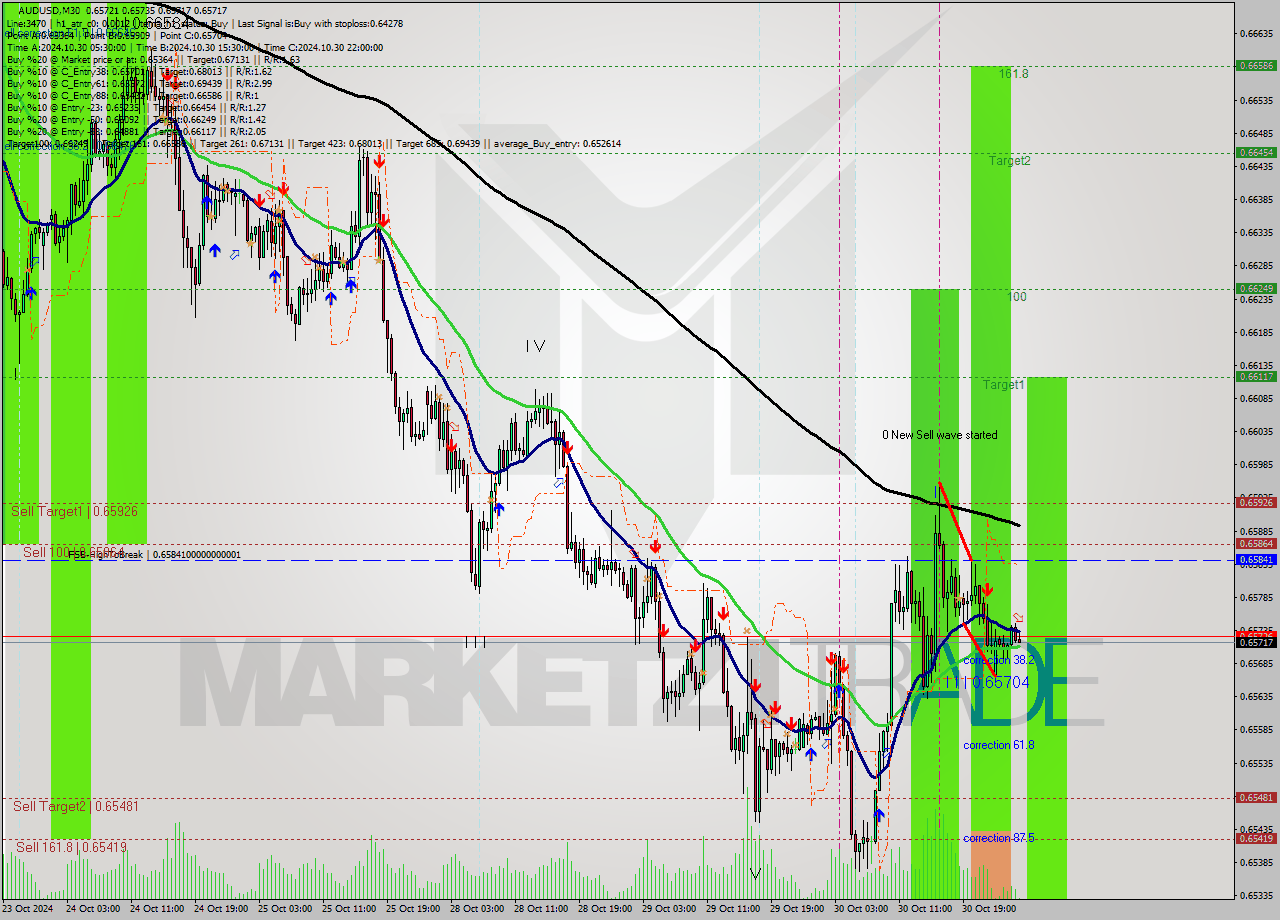The width and height of the screenshot is (1280, 920).
Task: Click the 0.65481 red price tag
Action: [1256, 797]
